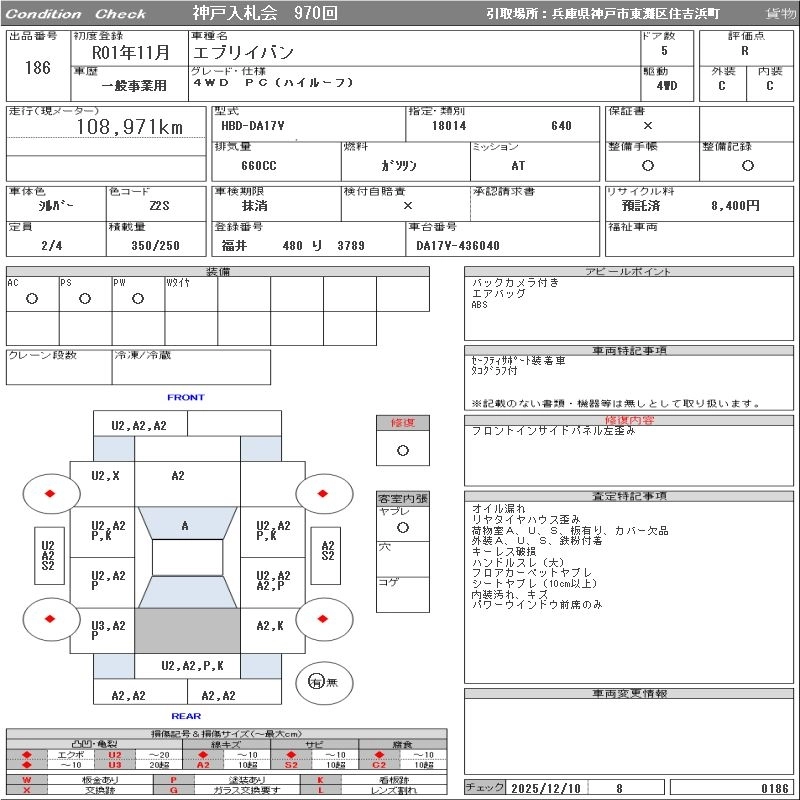Click the PW equipment circle mark
Screen dimensions: 800x800
(138, 298)
